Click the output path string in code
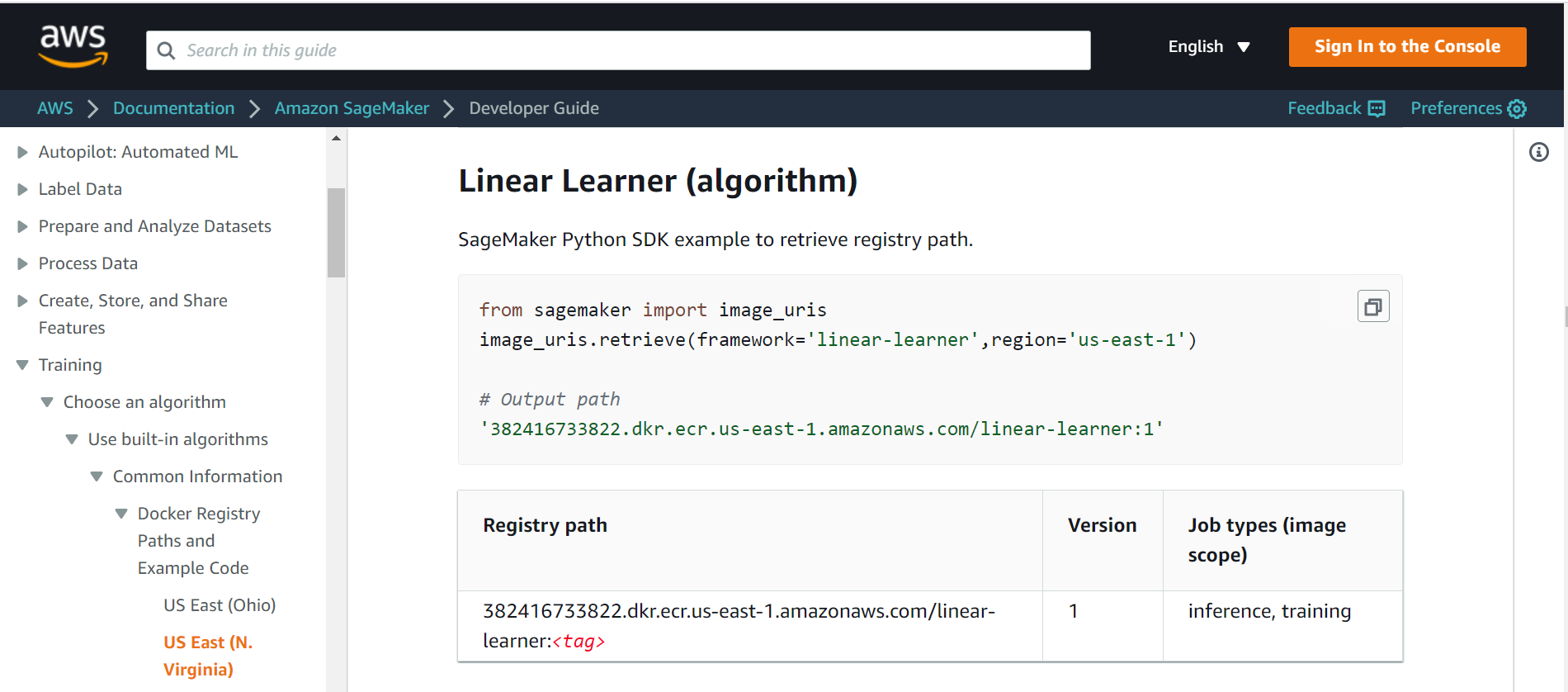This screenshot has width=1568, height=692. 821,429
